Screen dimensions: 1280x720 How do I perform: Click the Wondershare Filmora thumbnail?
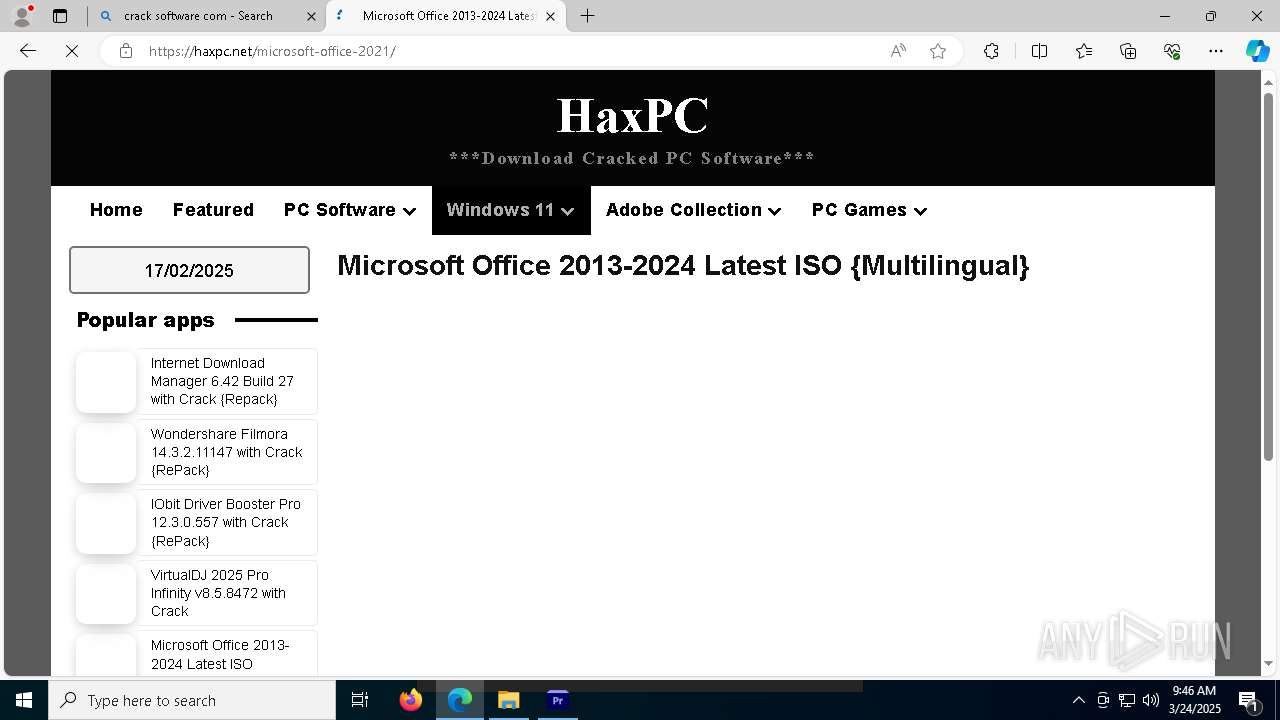106,453
